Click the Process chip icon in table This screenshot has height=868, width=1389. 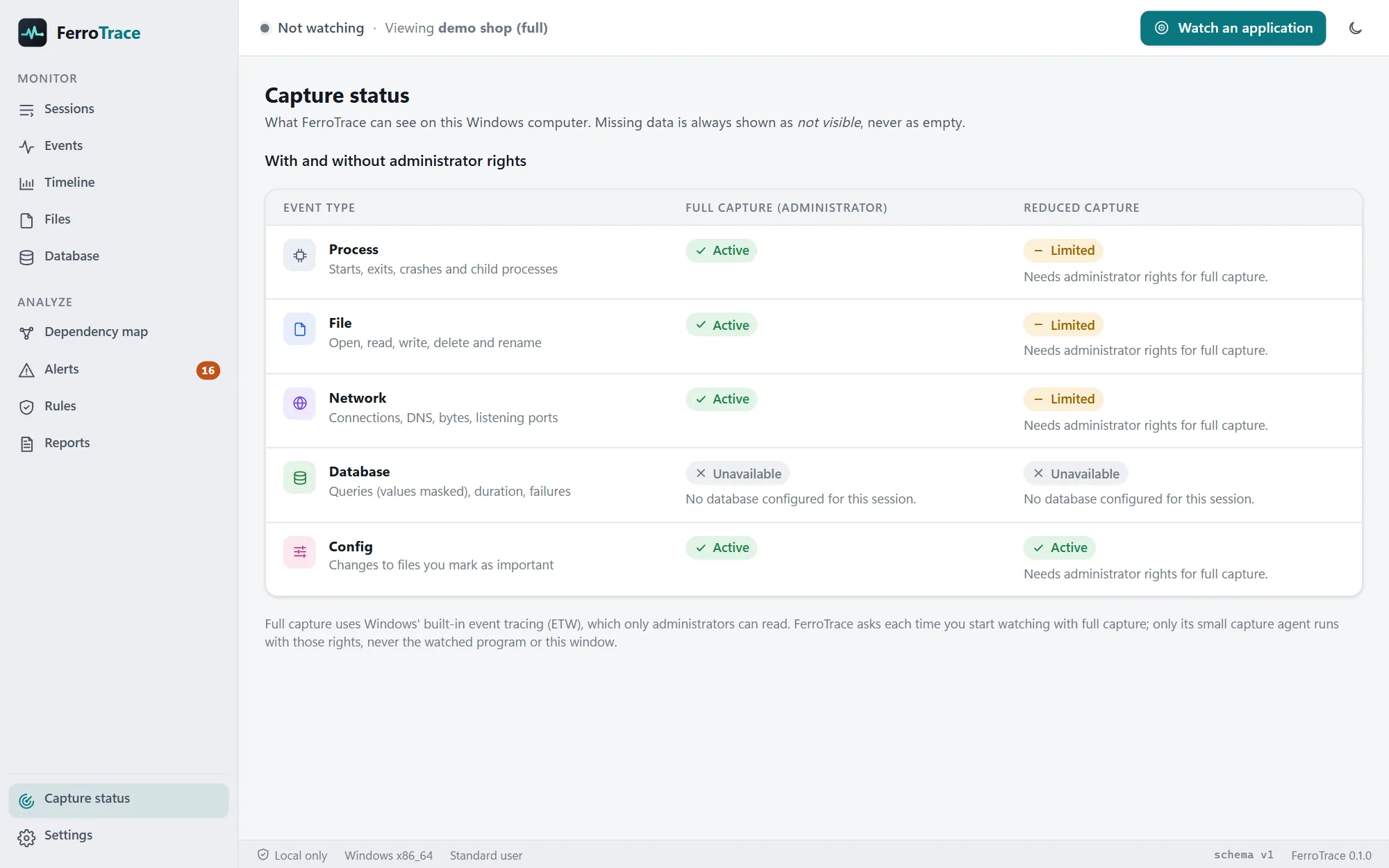[x=299, y=256]
